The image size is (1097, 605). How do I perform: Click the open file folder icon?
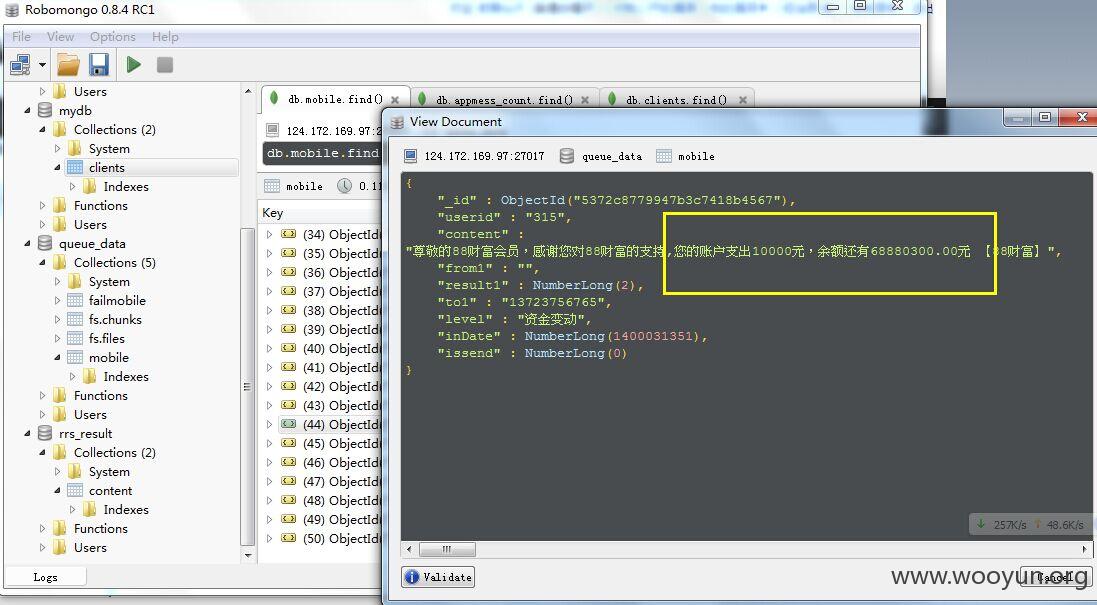pyautogui.click(x=68, y=65)
